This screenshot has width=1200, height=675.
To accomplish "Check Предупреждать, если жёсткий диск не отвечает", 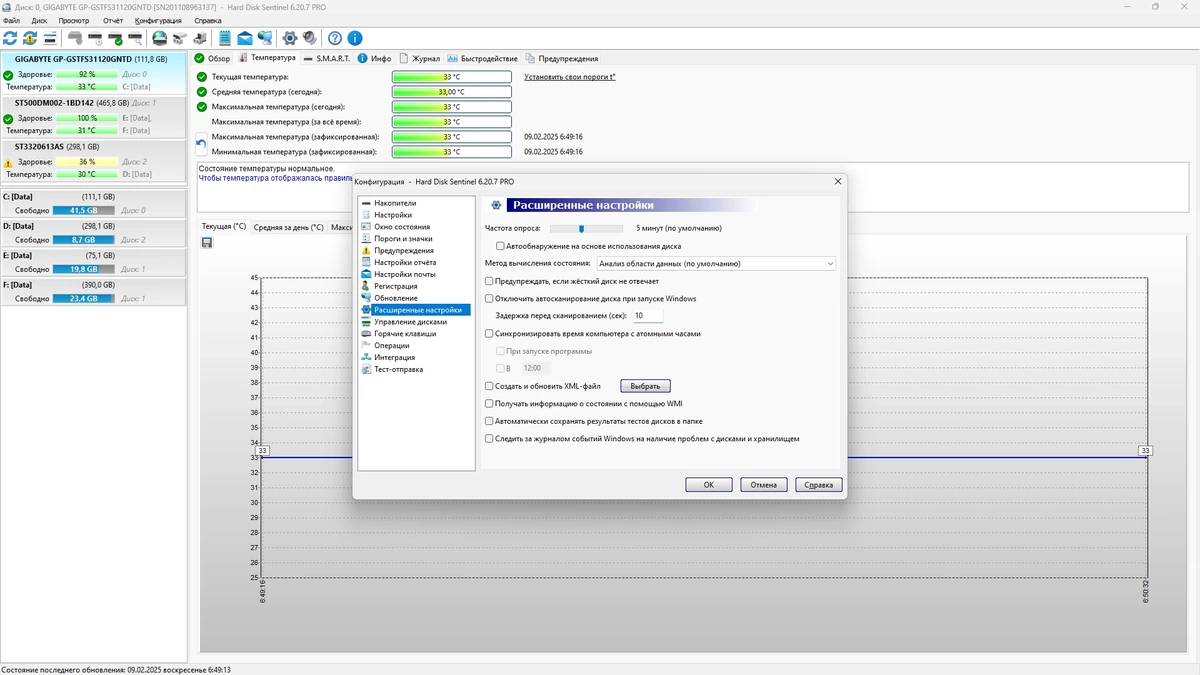I will tap(489, 281).
